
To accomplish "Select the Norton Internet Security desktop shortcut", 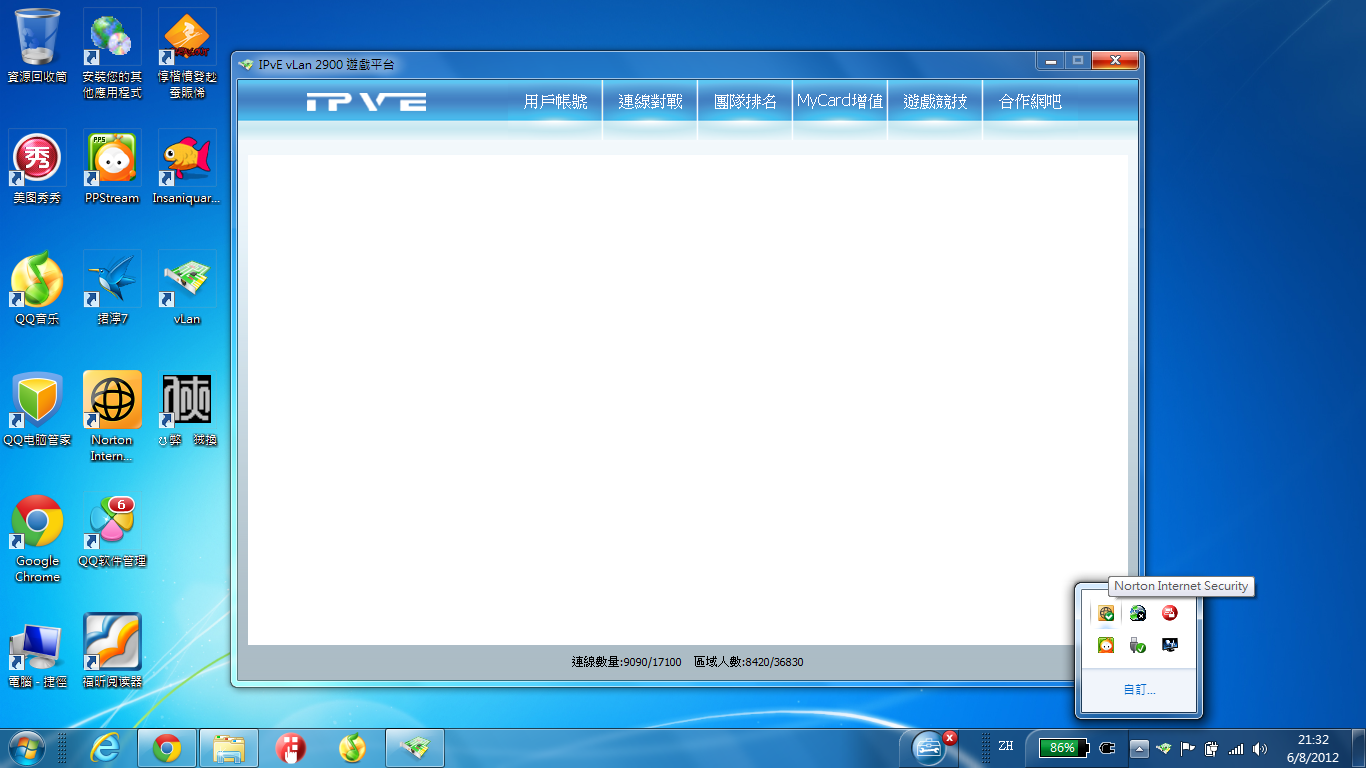I will [112, 417].
